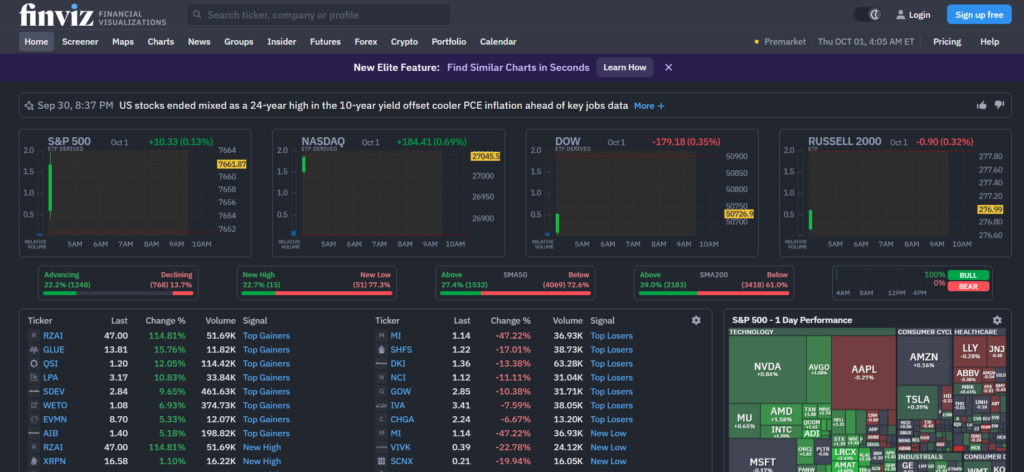This screenshot has height=472, width=1024.
Task: Focus the ticker search field
Action: [x=318, y=14]
